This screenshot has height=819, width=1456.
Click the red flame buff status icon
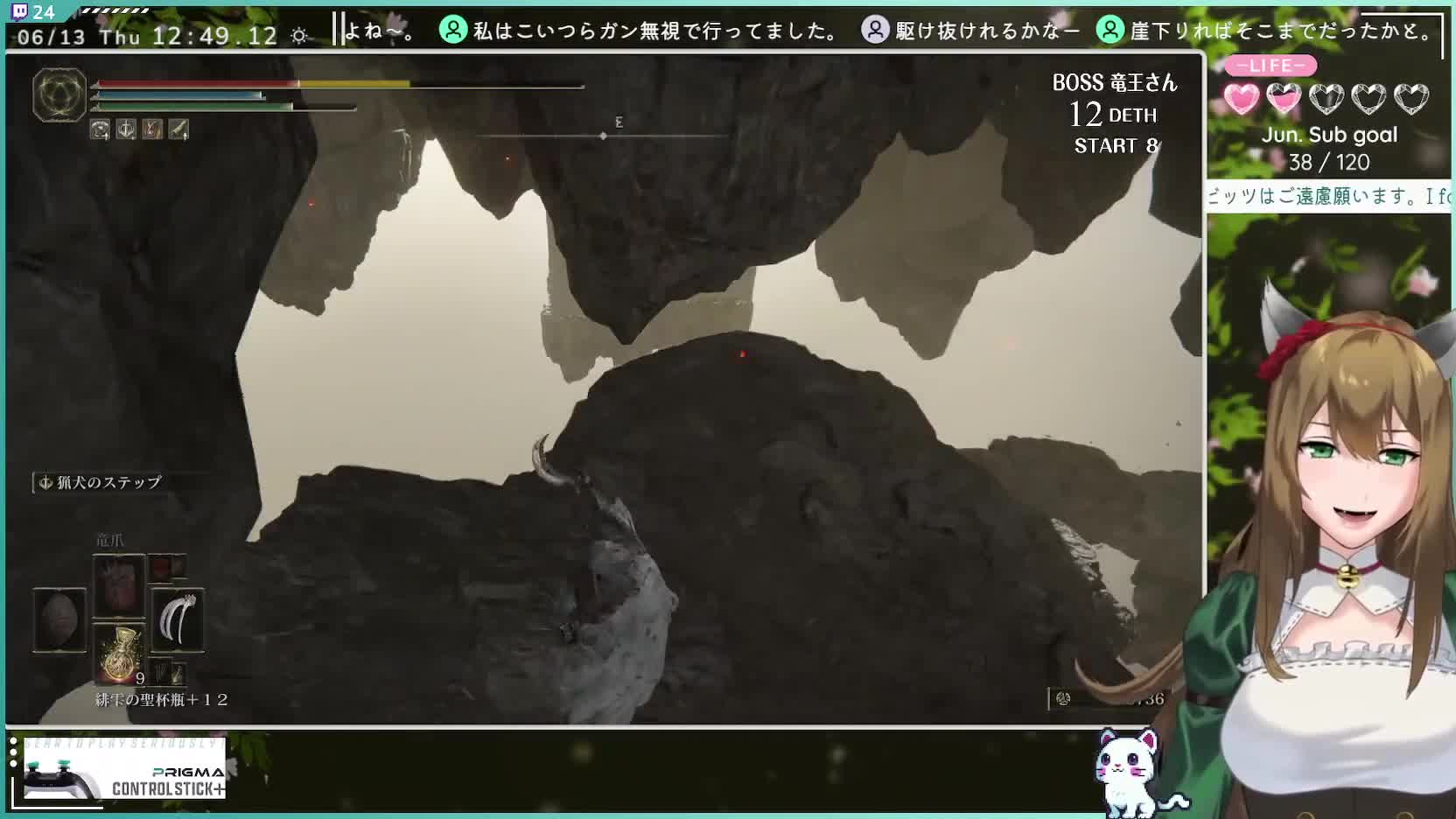(152, 129)
